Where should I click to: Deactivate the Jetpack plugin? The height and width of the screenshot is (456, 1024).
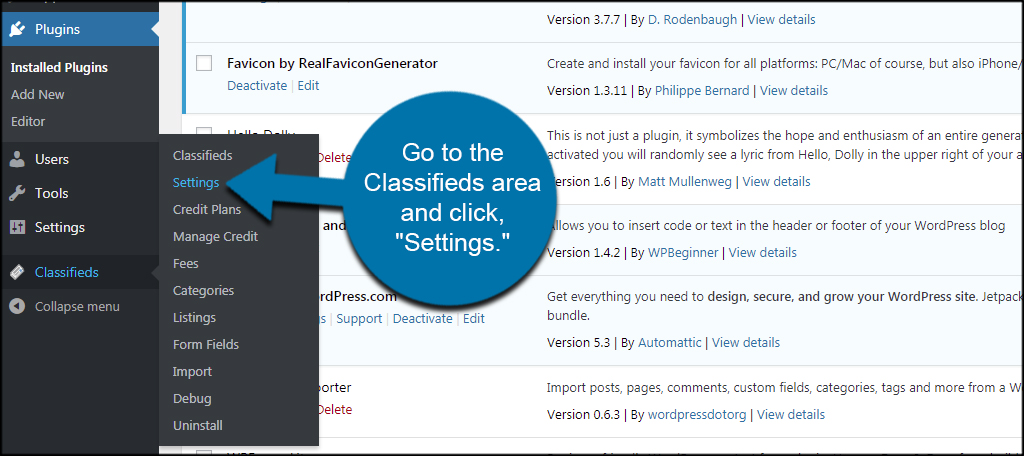423,319
